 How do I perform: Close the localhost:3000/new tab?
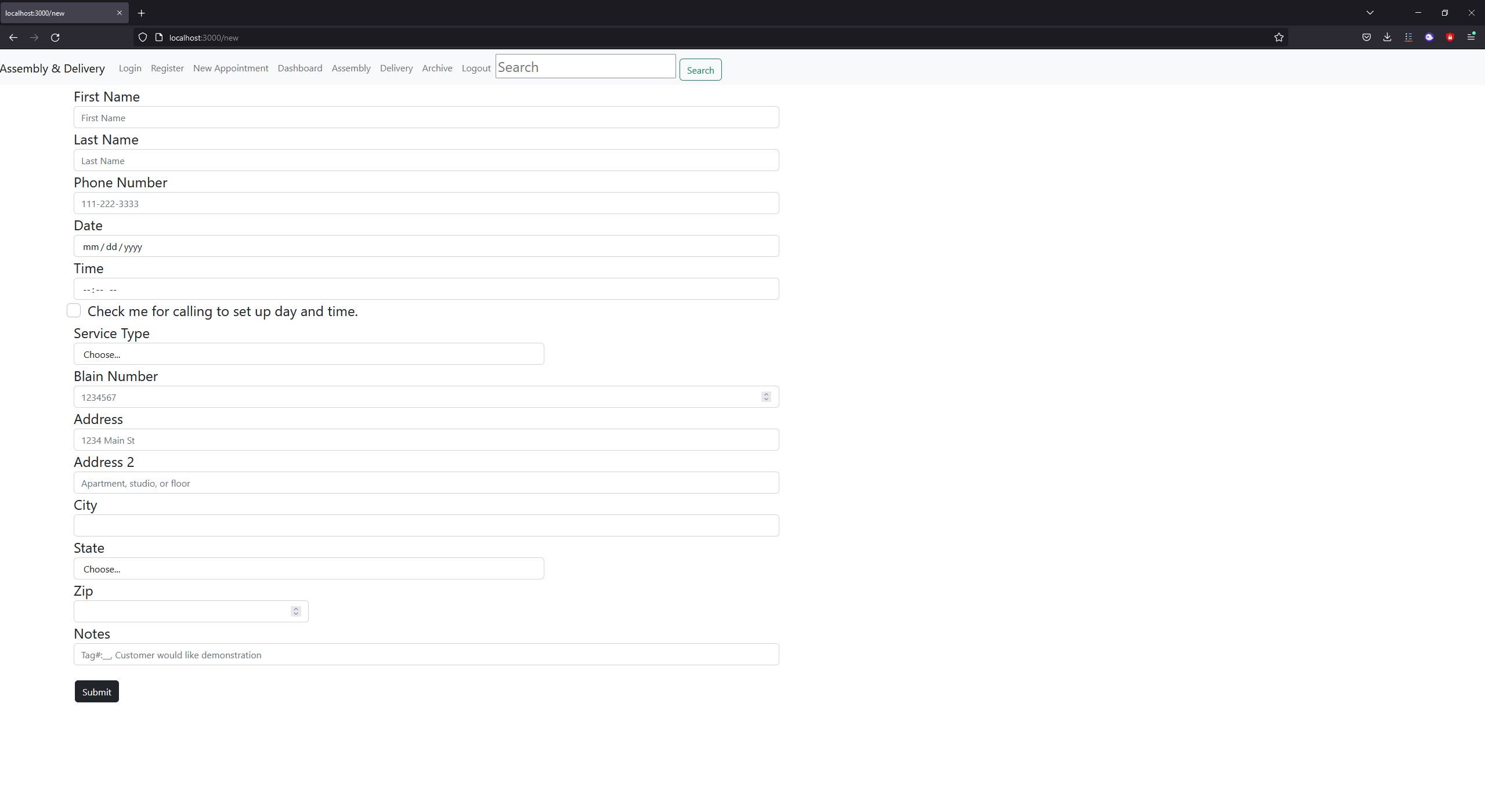[120, 13]
